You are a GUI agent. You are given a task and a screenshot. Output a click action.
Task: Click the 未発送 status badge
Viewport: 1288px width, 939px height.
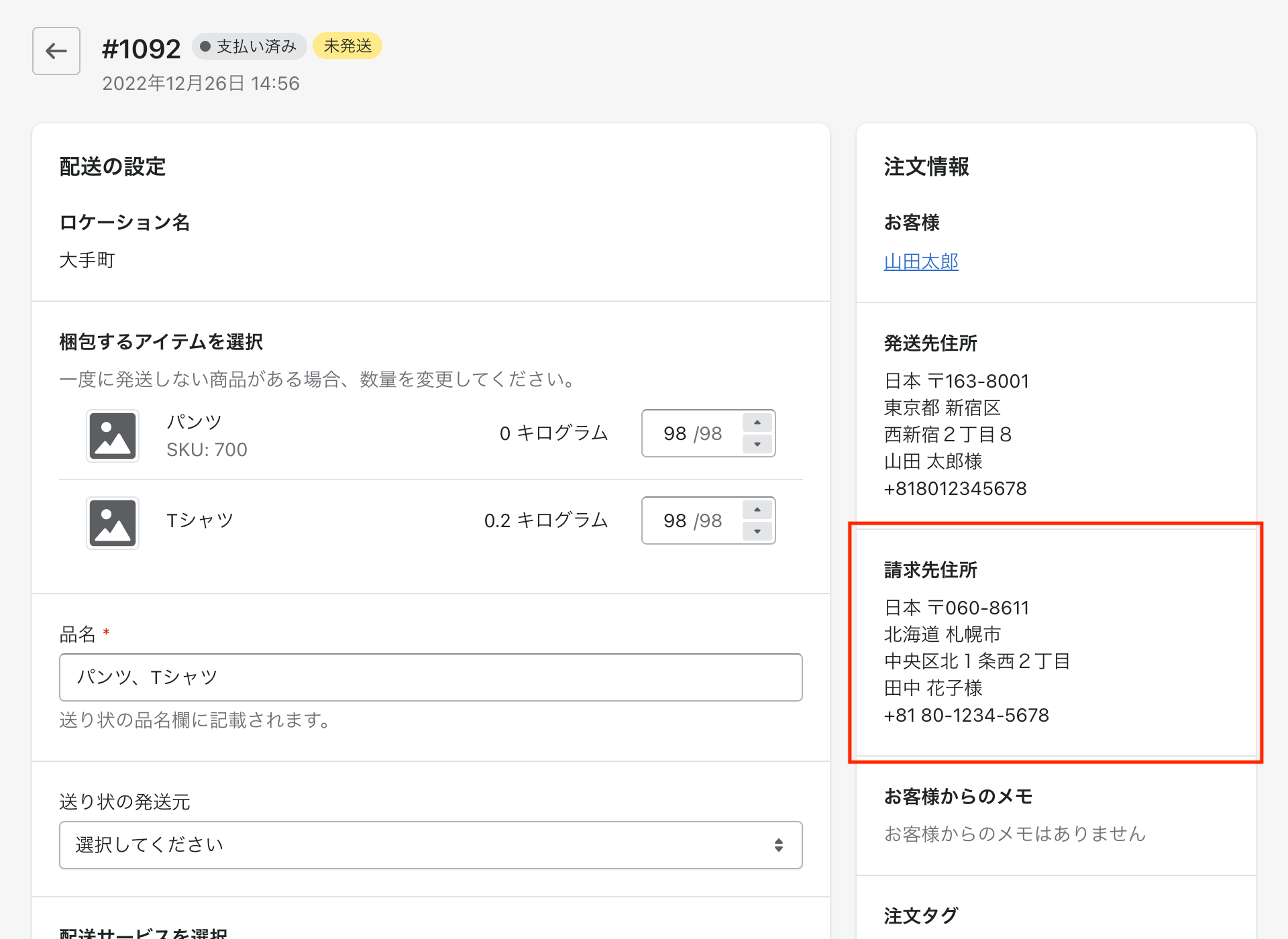(347, 46)
